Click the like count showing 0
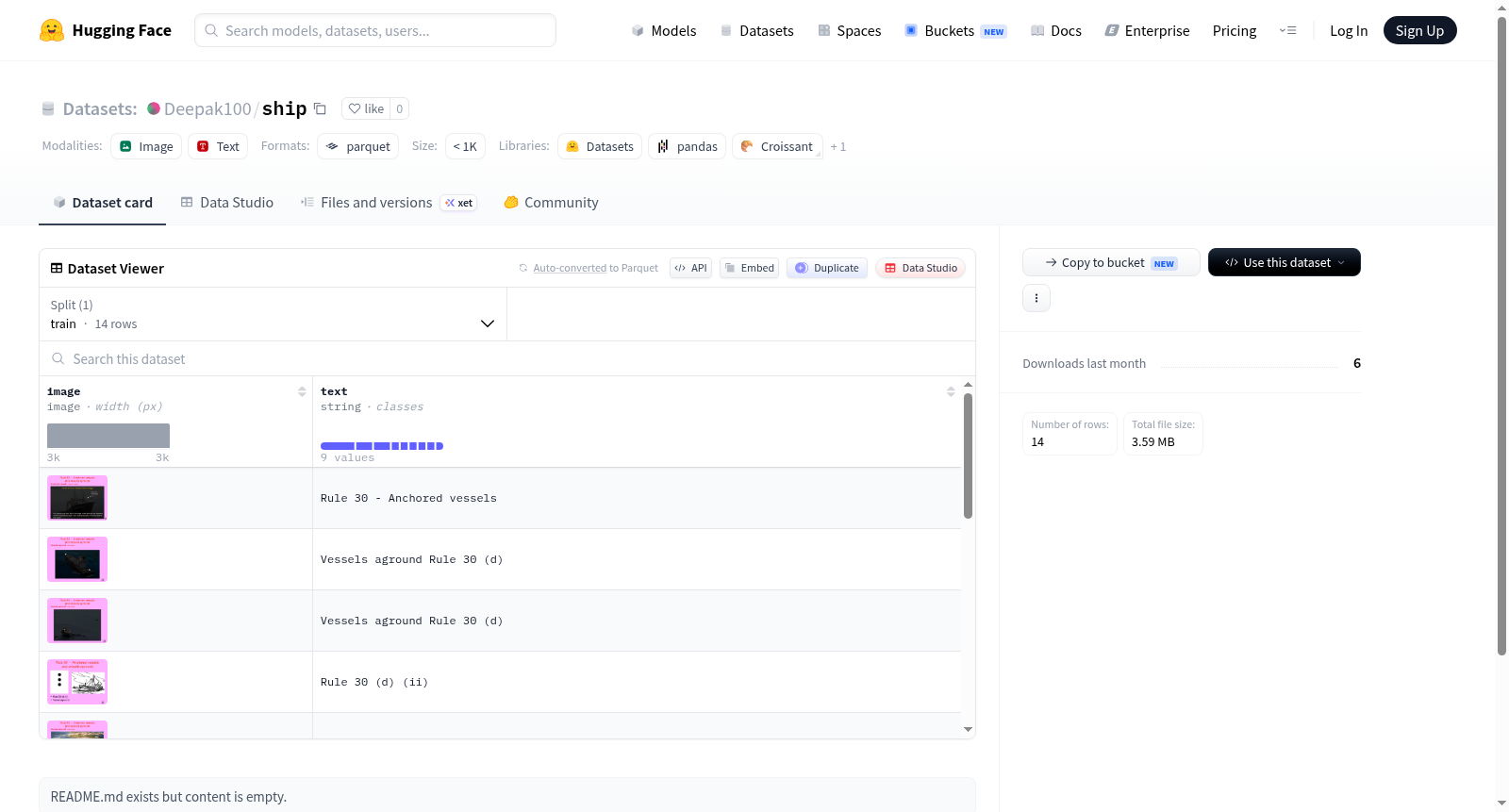Image resolution: width=1509 pixels, height=812 pixels. [400, 108]
